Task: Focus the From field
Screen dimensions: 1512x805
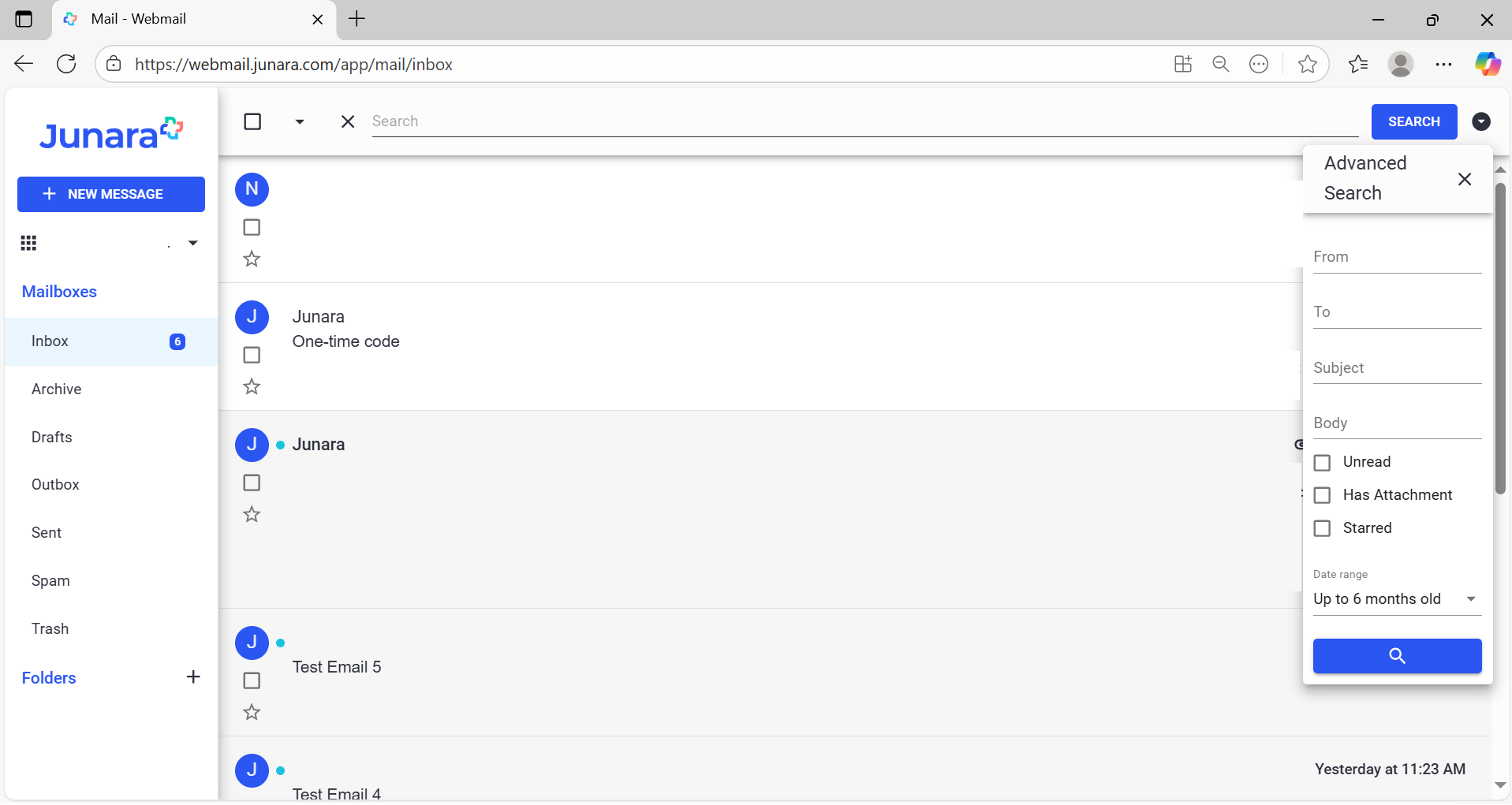Action: click(x=1397, y=257)
